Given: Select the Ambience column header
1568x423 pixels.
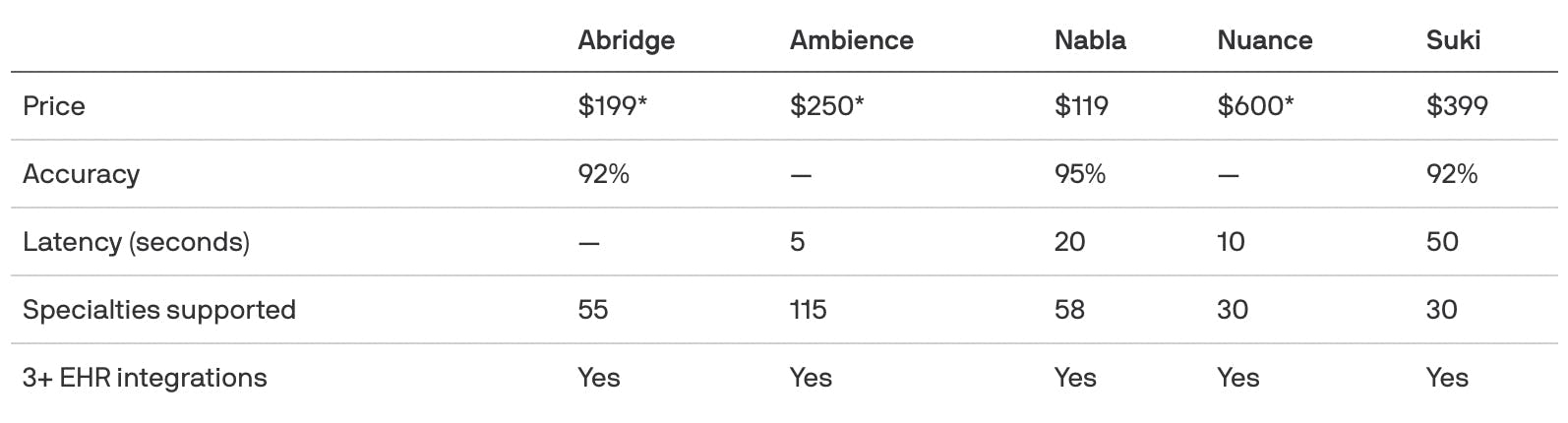Looking at the screenshot, I should pos(851,40).
